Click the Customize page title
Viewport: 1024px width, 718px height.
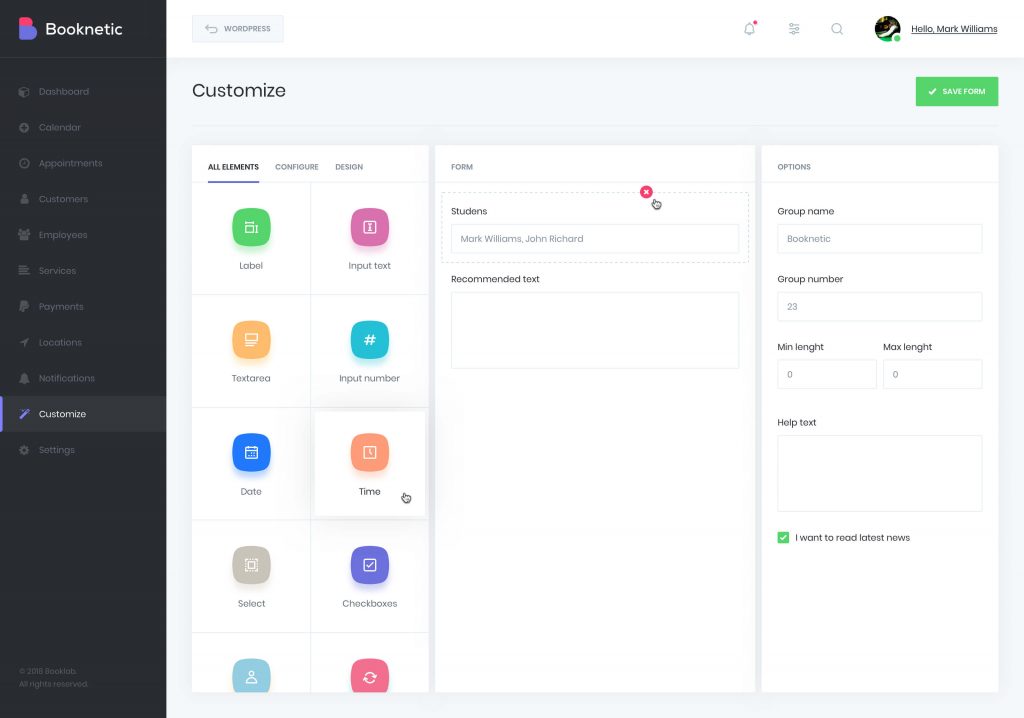coord(238,90)
